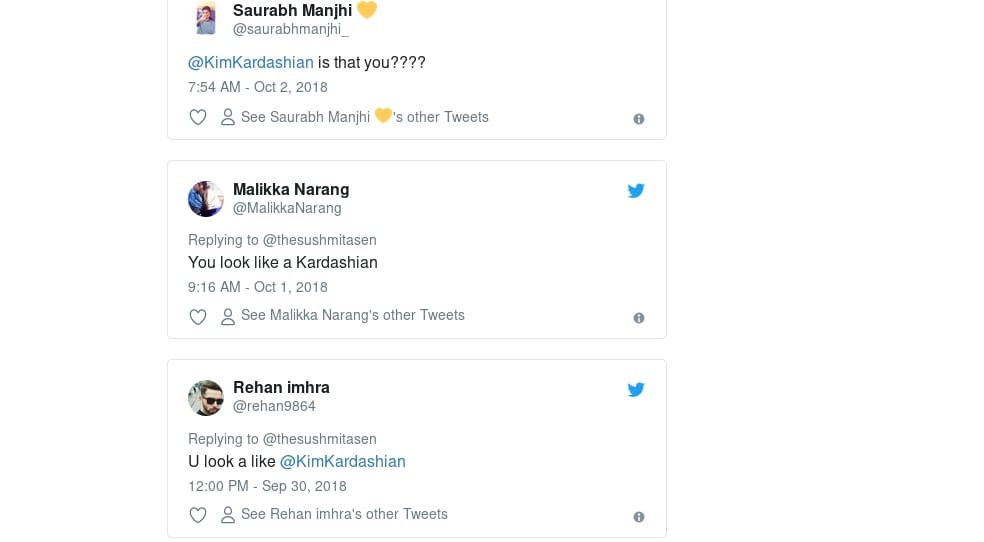The image size is (984, 542).
Task: Open the 9:16 AM - Oct 1, 2018 timestamp
Action: (258, 287)
